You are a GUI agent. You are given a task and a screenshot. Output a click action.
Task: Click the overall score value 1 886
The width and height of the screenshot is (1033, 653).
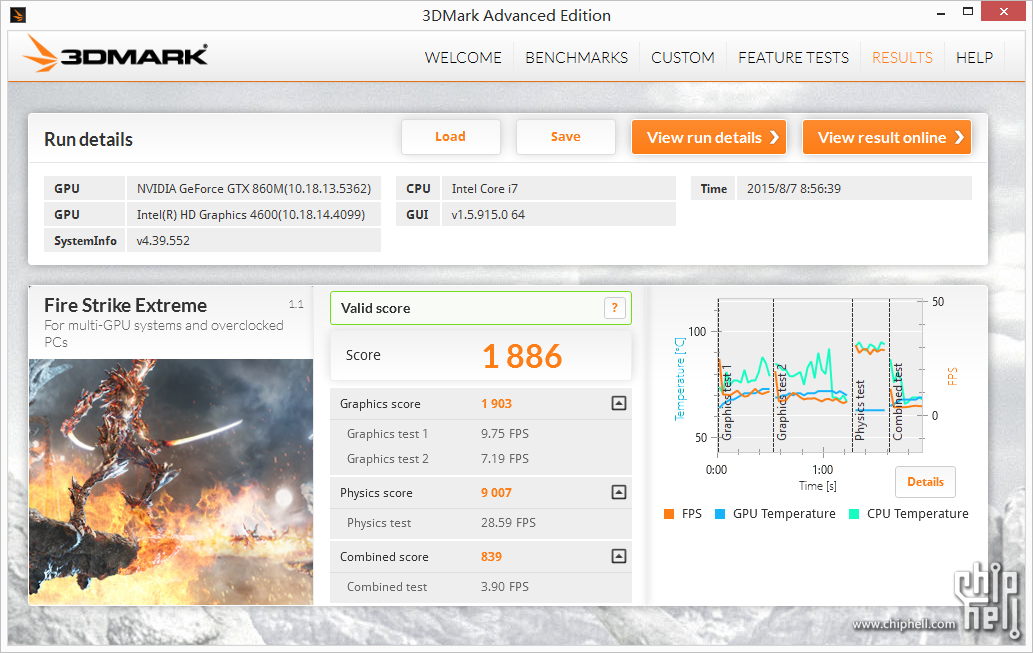pos(522,356)
